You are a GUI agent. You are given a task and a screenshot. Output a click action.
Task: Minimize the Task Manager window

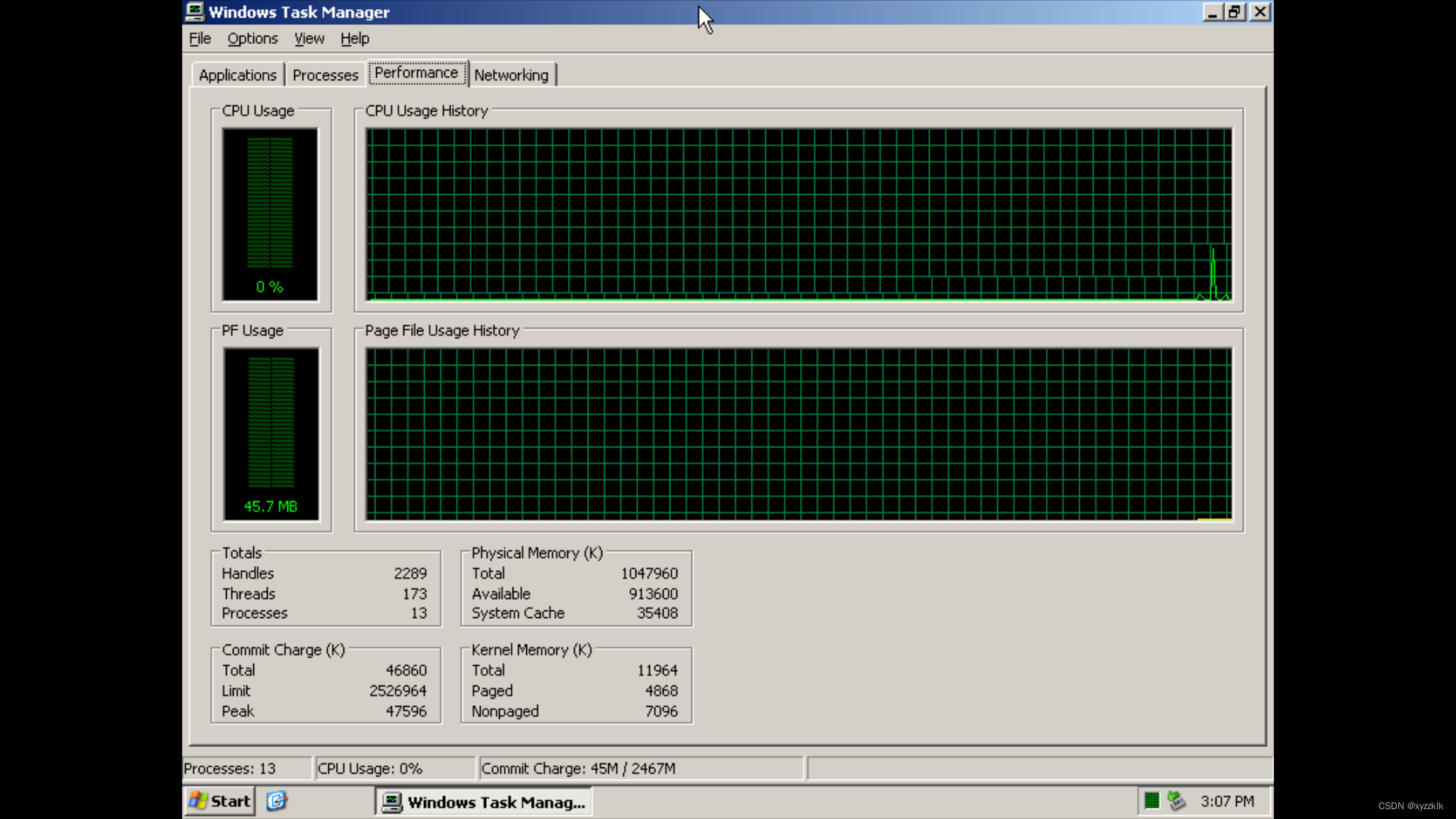coord(1212,12)
